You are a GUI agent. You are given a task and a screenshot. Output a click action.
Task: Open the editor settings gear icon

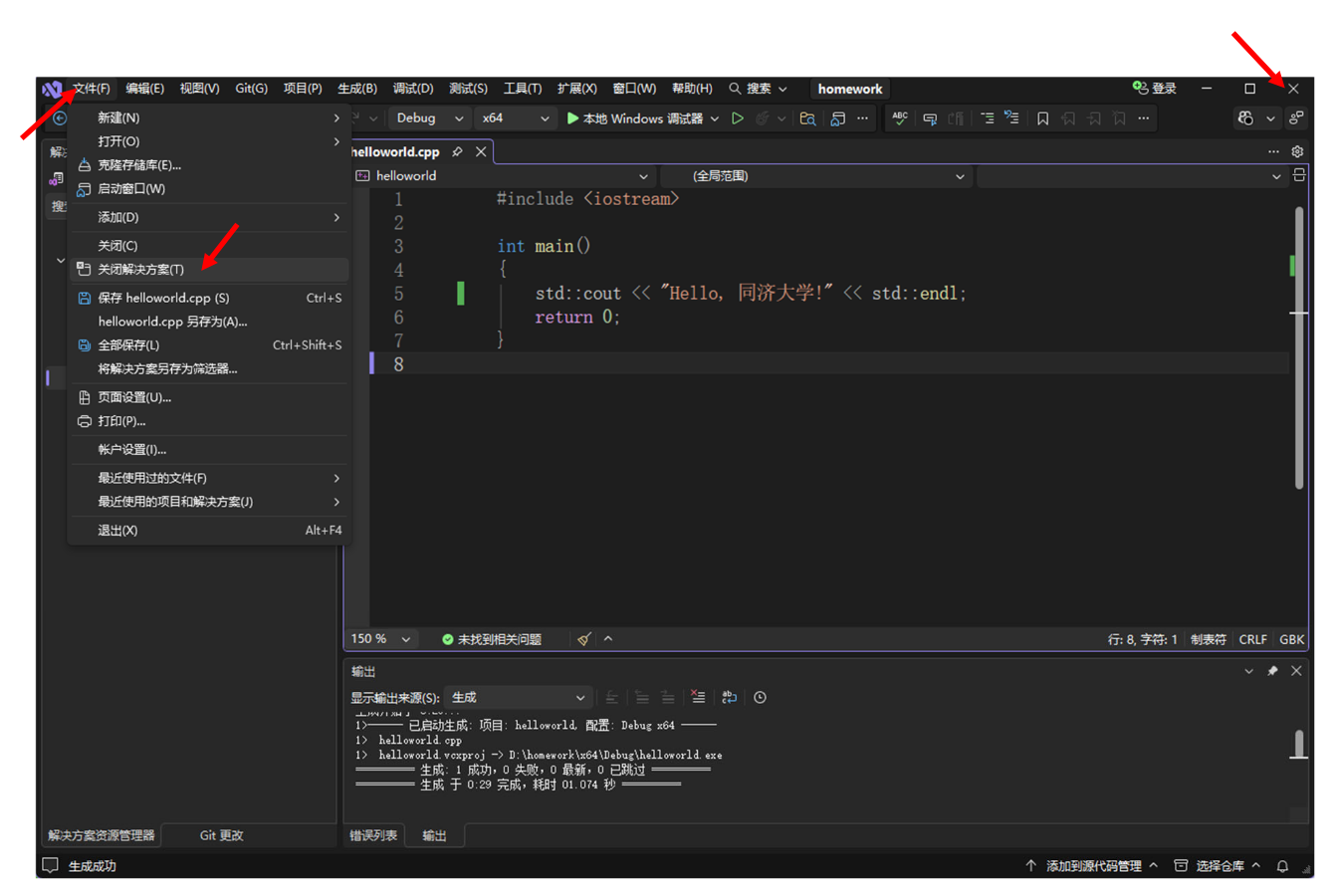[1297, 152]
